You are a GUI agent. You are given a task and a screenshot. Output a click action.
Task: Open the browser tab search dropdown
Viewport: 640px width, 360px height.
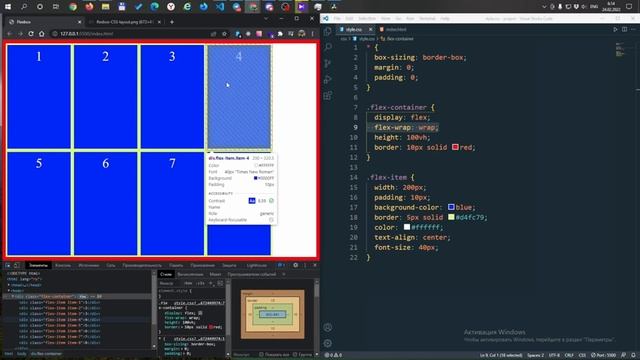[266, 18]
